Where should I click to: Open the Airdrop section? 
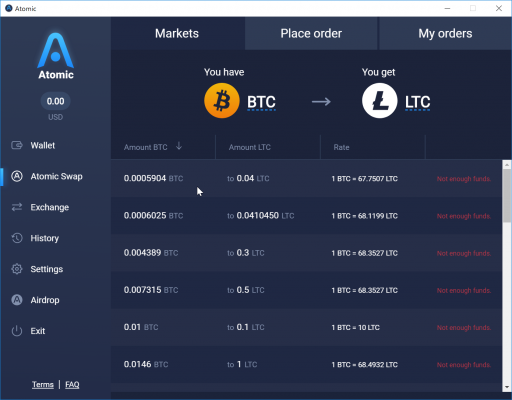point(45,300)
